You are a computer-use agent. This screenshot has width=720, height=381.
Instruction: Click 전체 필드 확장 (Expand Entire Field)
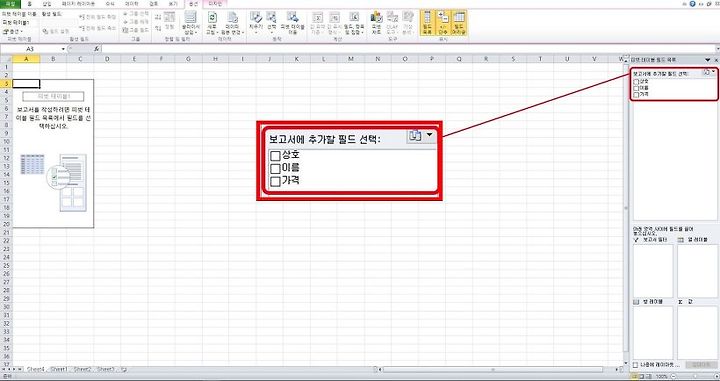(x=97, y=17)
